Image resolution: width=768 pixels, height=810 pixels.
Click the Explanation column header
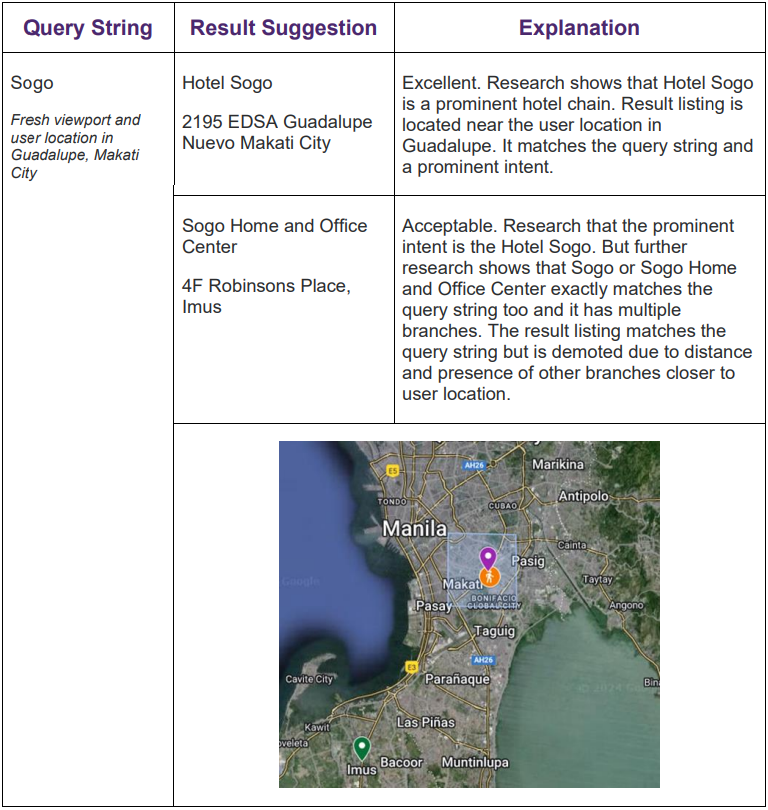point(579,28)
